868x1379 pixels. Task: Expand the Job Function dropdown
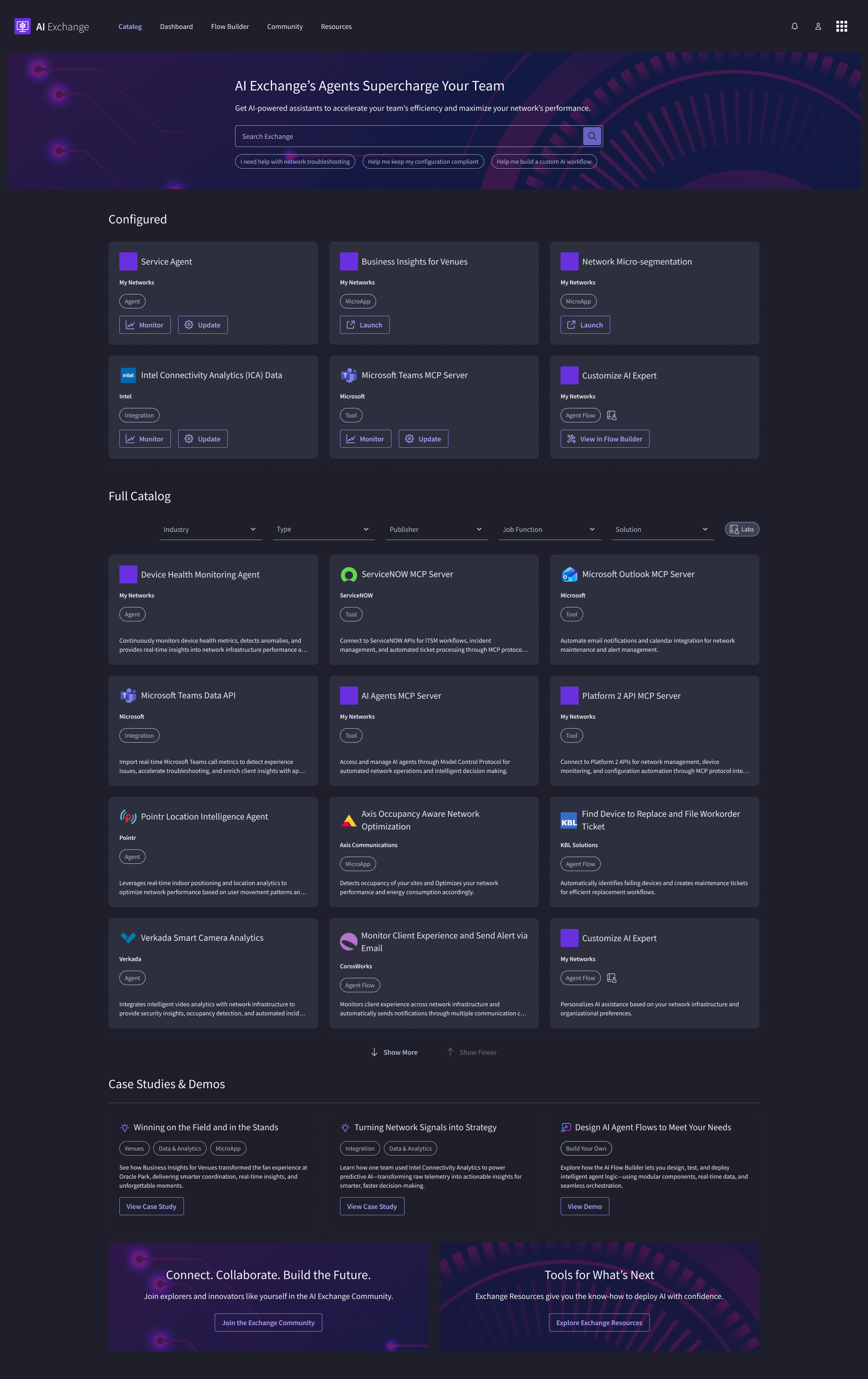[549, 529]
